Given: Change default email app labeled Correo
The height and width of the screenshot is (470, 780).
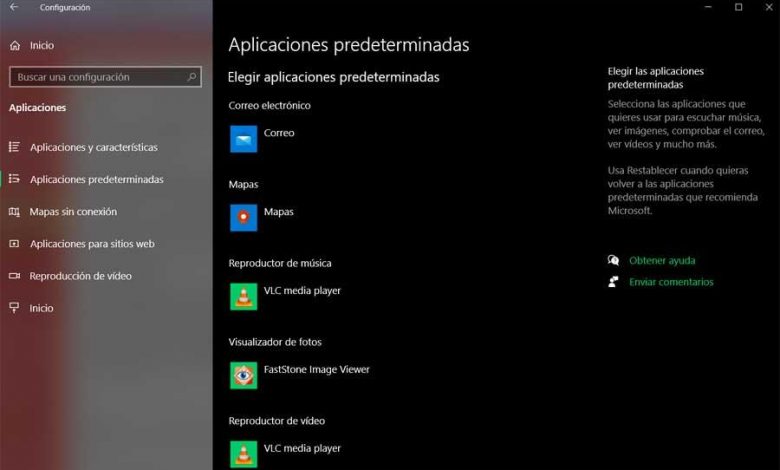Looking at the screenshot, I should pos(279,133).
